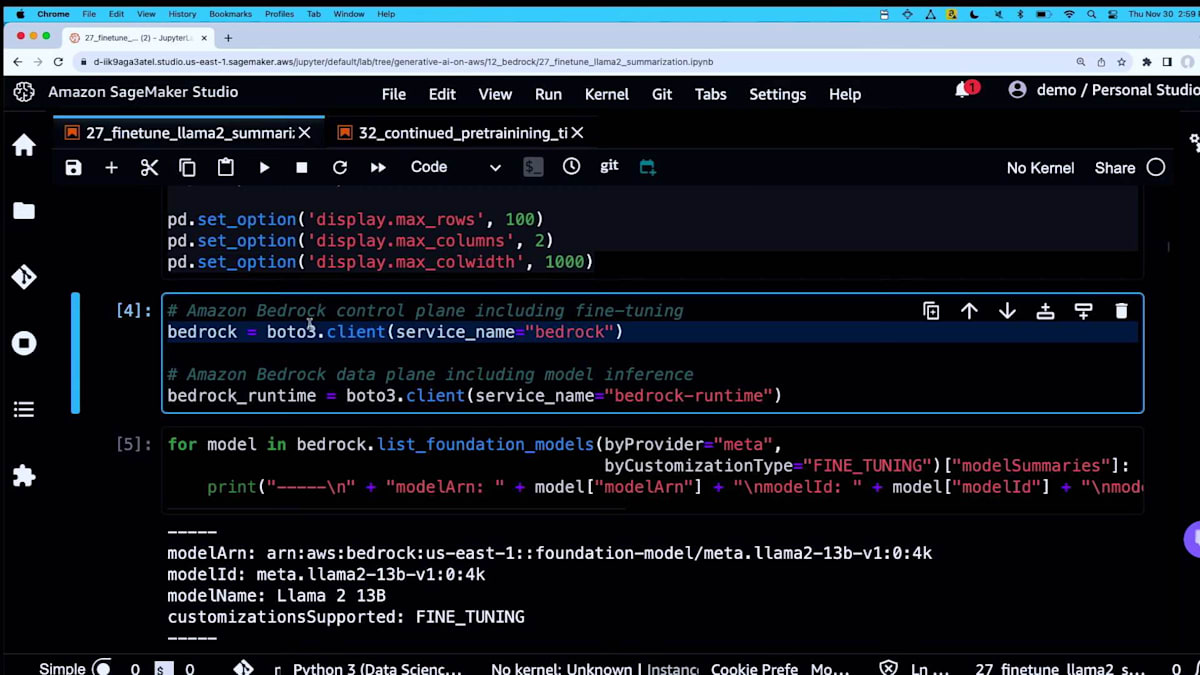Close the 27_finetune_llama2 notebook tab
The width and height of the screenshot is (1200, 675).
tap(305, 133)
